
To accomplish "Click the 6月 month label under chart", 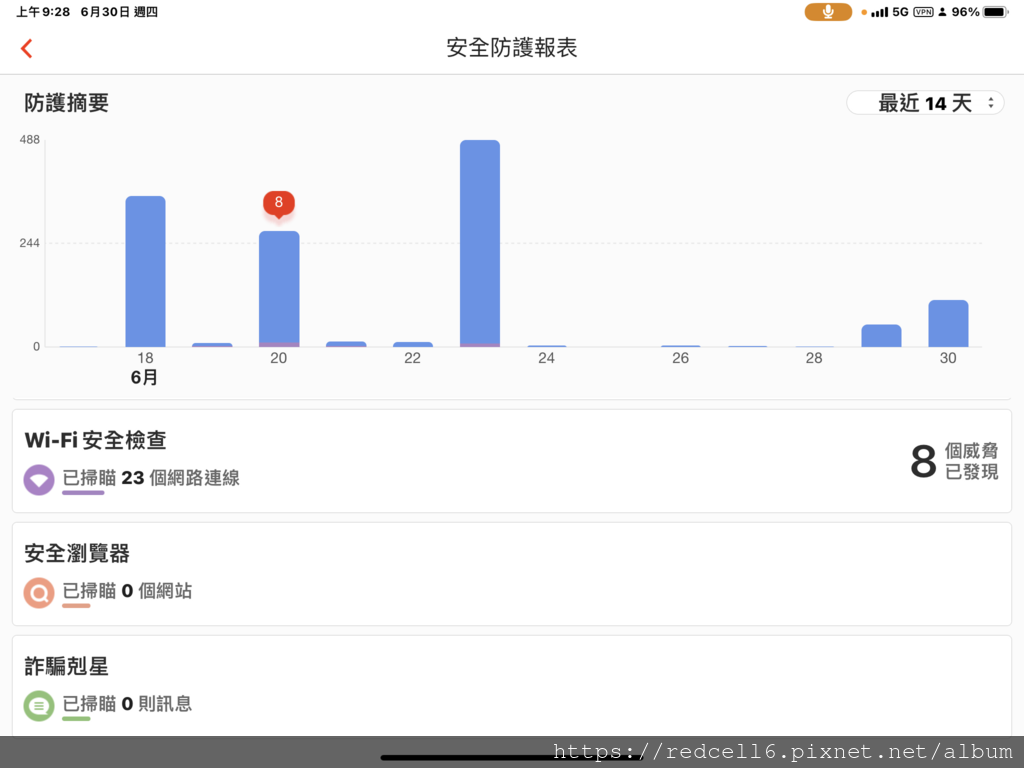I will (x=144, y=377).
